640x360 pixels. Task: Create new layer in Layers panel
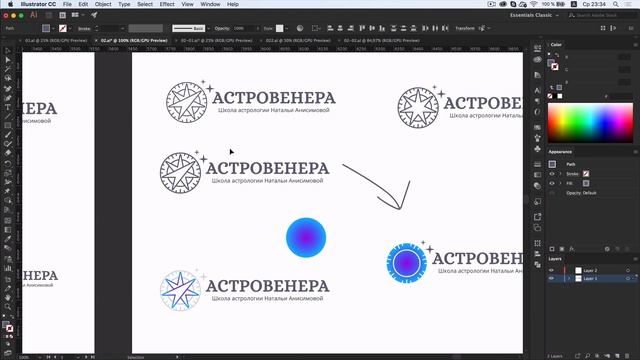tap(618, 356)
